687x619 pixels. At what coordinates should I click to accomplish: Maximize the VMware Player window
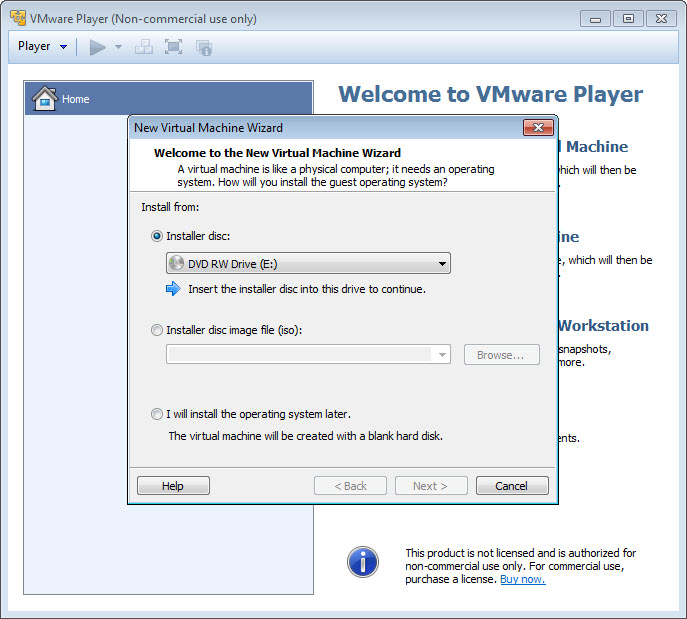[x=628, y=18]
